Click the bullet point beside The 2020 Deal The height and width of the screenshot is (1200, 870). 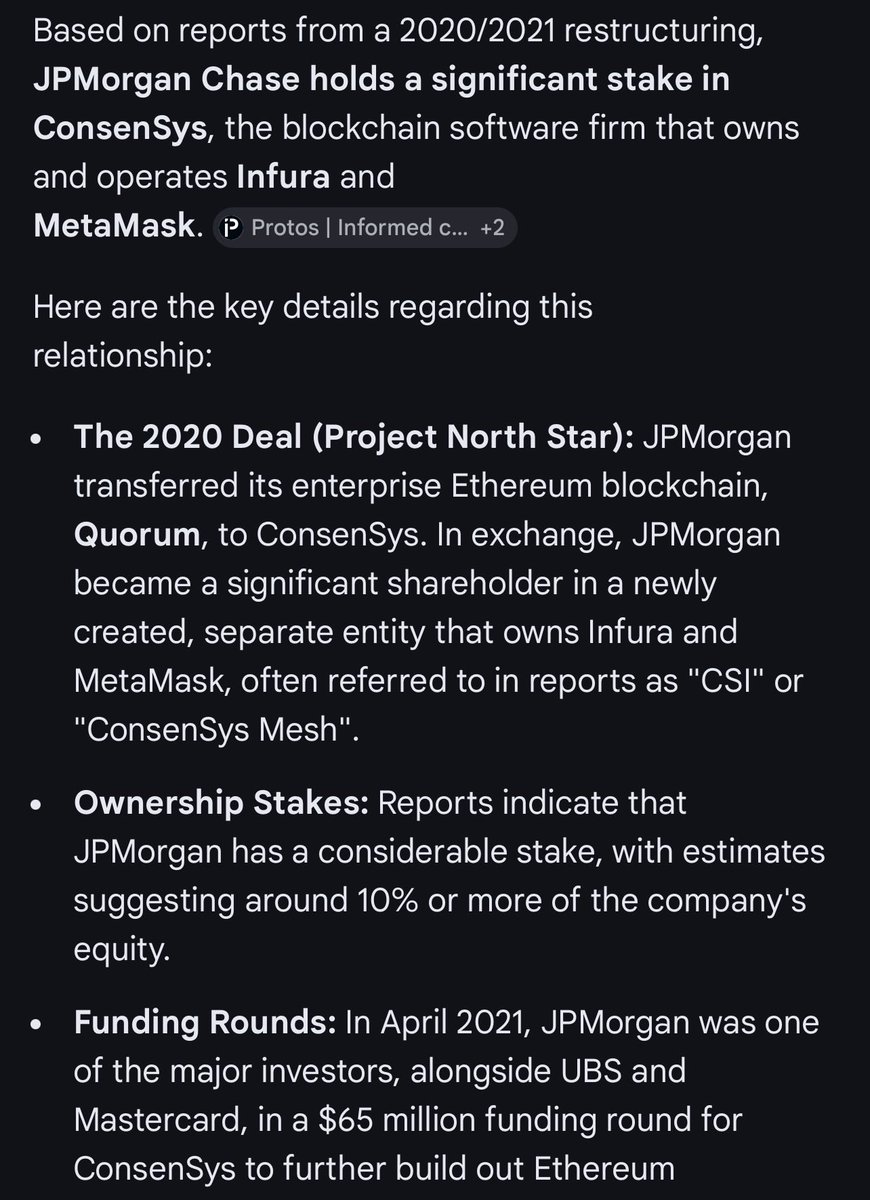[x=38, y=438]
